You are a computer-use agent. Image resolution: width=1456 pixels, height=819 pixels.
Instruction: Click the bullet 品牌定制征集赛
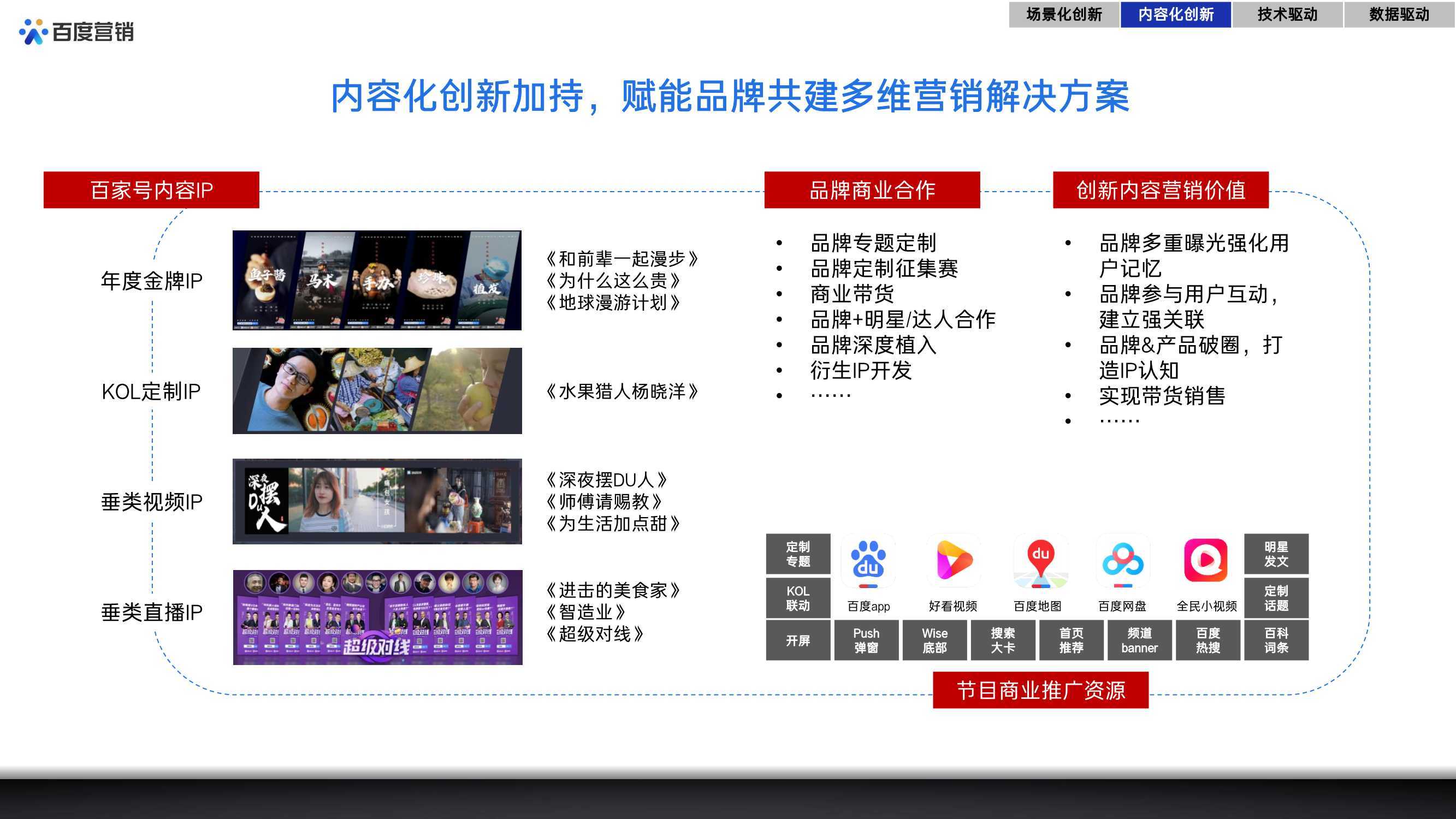pyautogui.click(x=885, y=269)
